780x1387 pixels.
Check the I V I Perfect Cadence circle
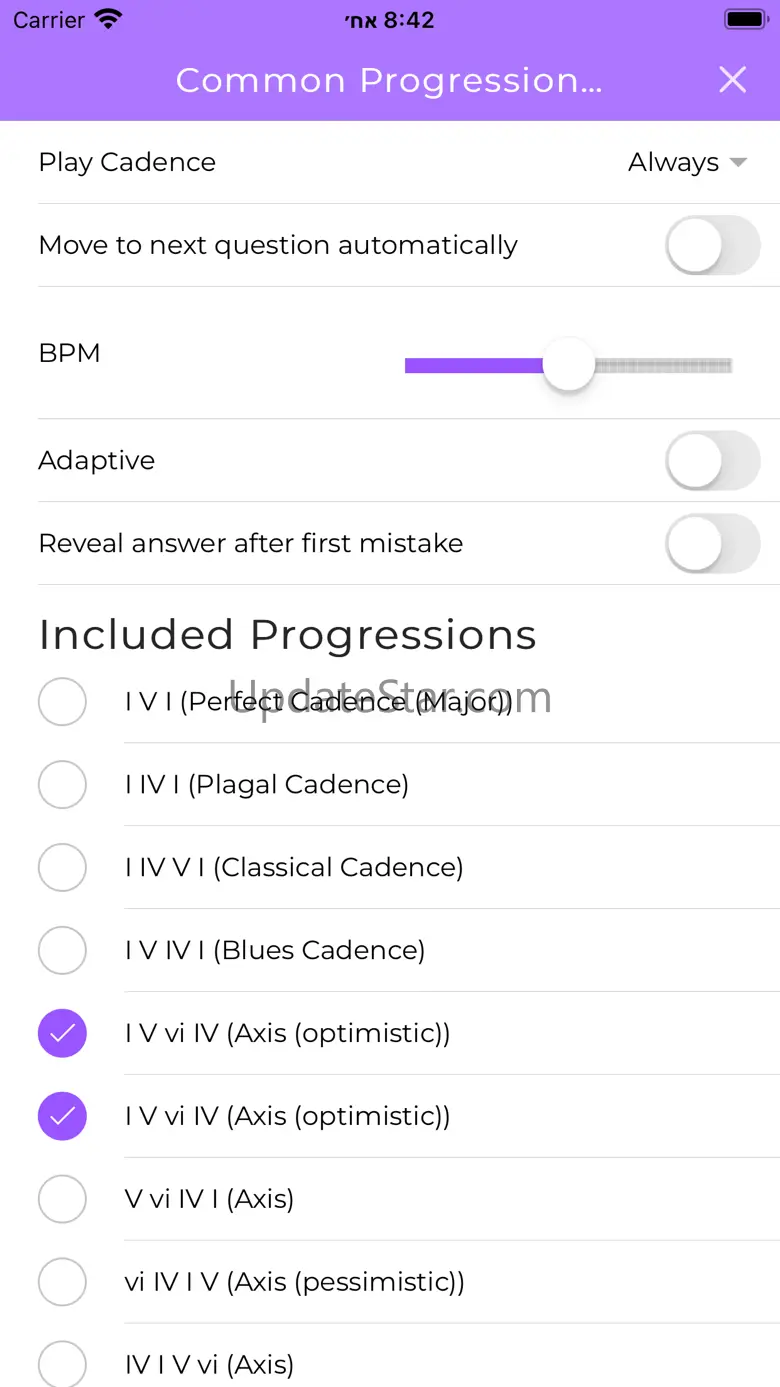click(62, 701)
